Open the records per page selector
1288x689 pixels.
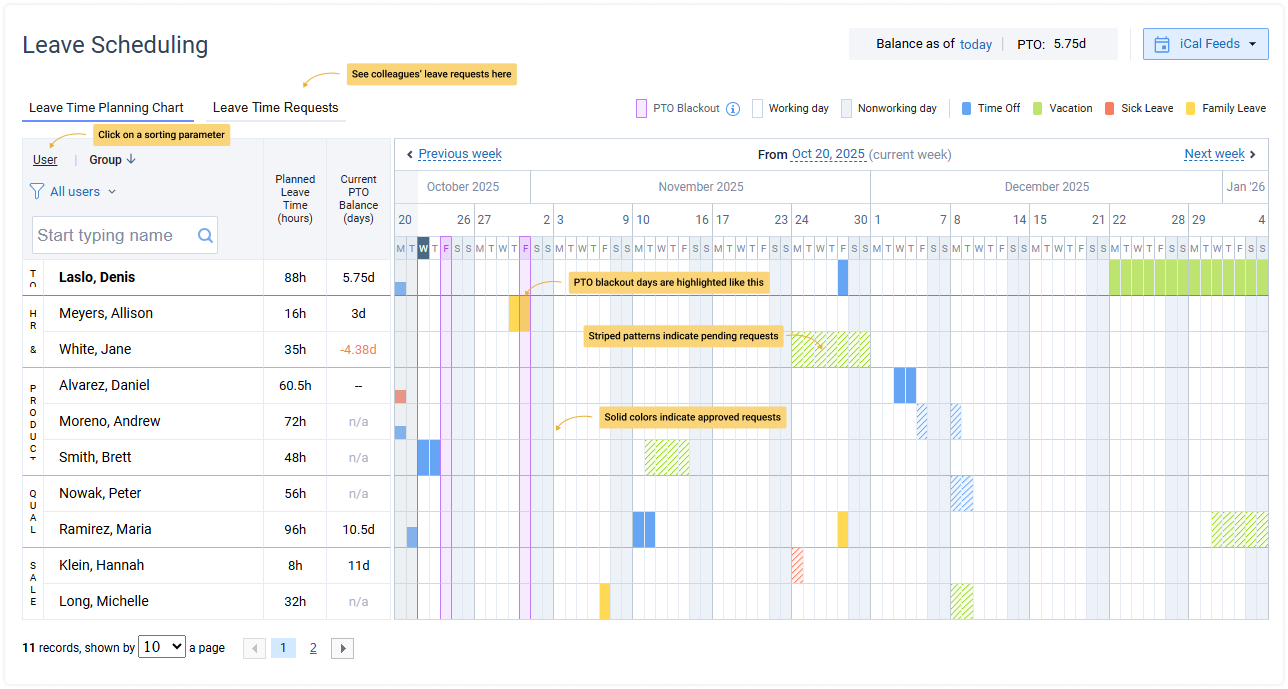(x=162, y=647)
